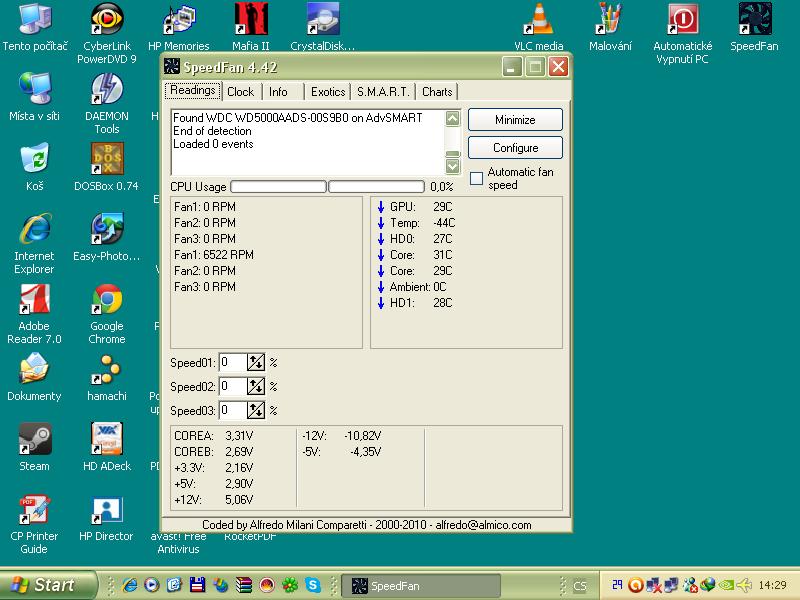The height and width of the screenshot is (600, 800).
Task: Click the Speed01 spinner arrows
Action: [x=256, y=363]
